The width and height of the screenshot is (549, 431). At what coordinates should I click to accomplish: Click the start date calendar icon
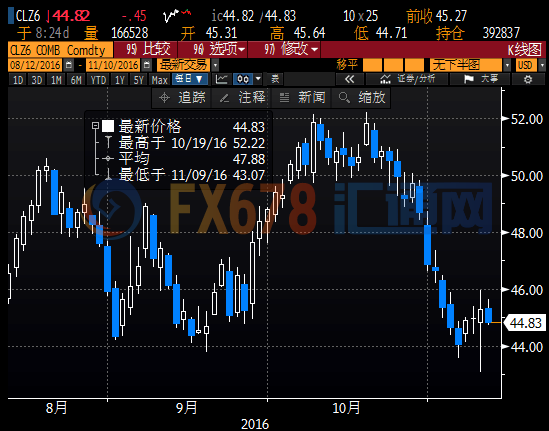pyautogui.click(x=69, y=65)
